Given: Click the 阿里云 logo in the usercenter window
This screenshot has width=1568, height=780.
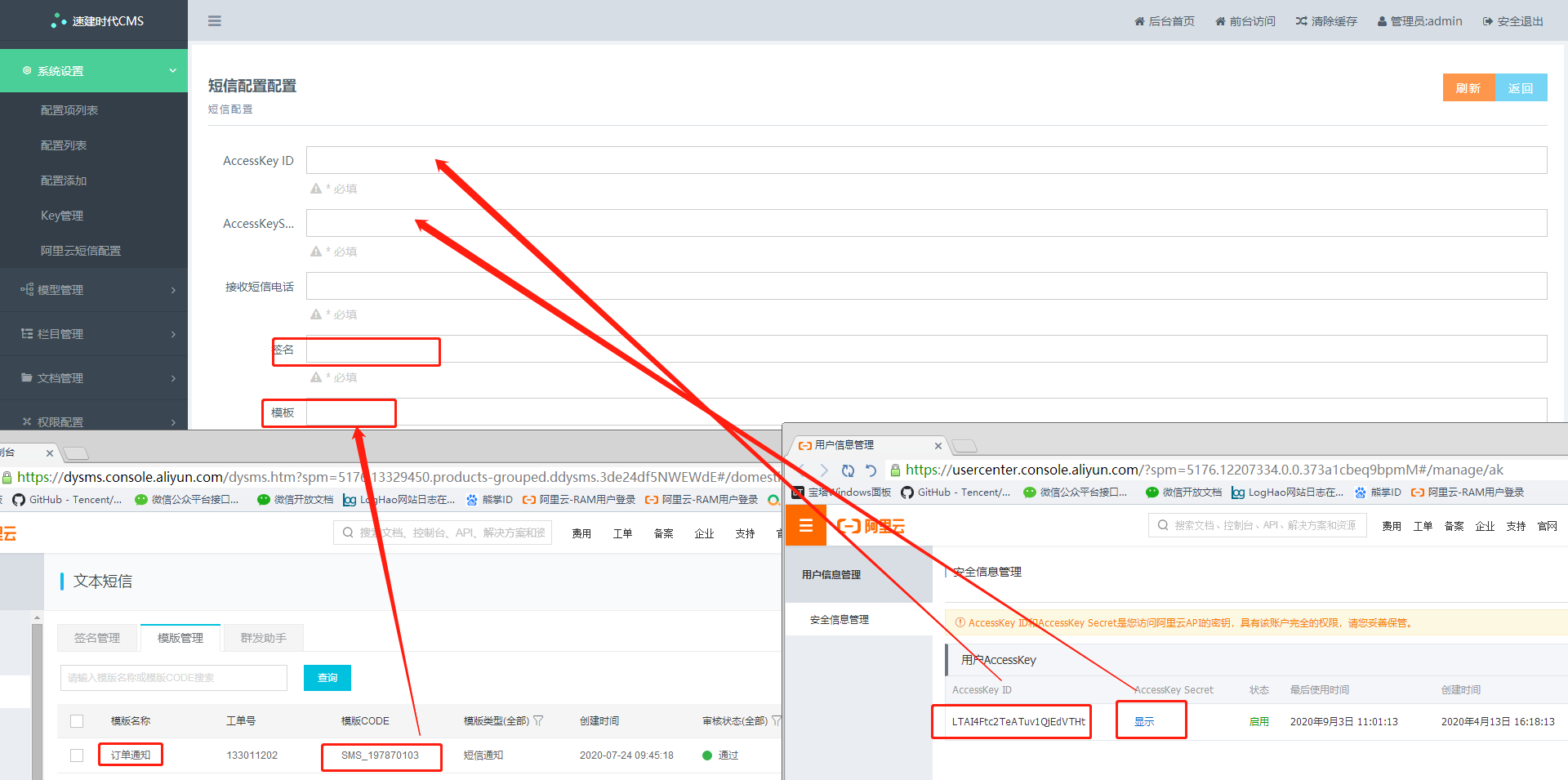Looking at the screenshot, I should click(871, 526).
